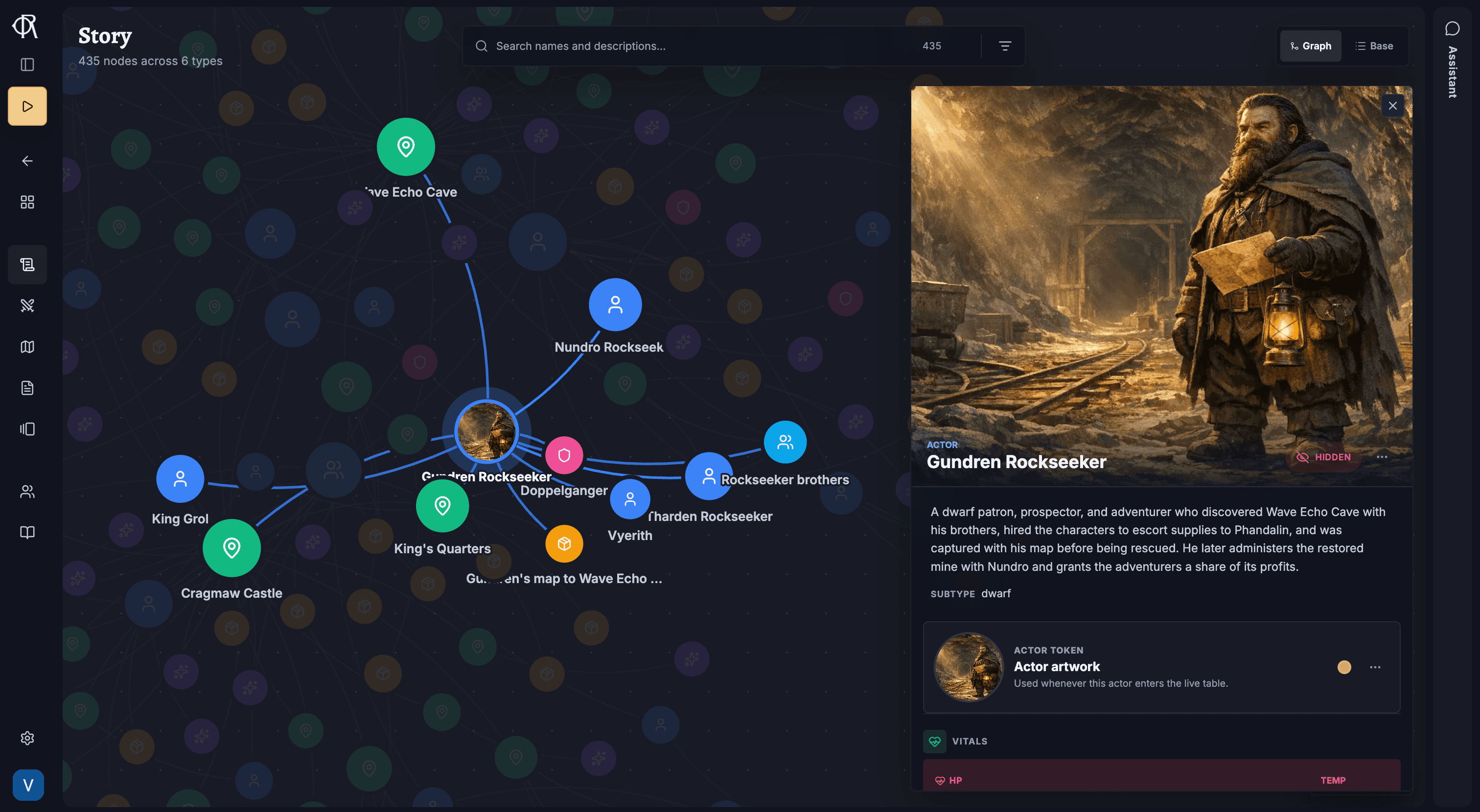Click the central Gundren Rockseeker portrait node
This screenshot has height=812, width=1480.
[486, 432]
